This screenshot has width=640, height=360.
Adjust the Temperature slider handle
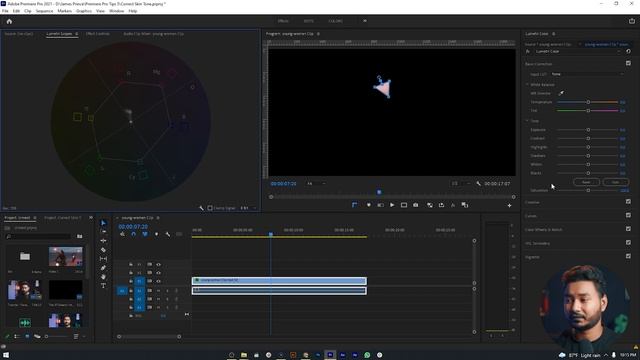(588, 102)
